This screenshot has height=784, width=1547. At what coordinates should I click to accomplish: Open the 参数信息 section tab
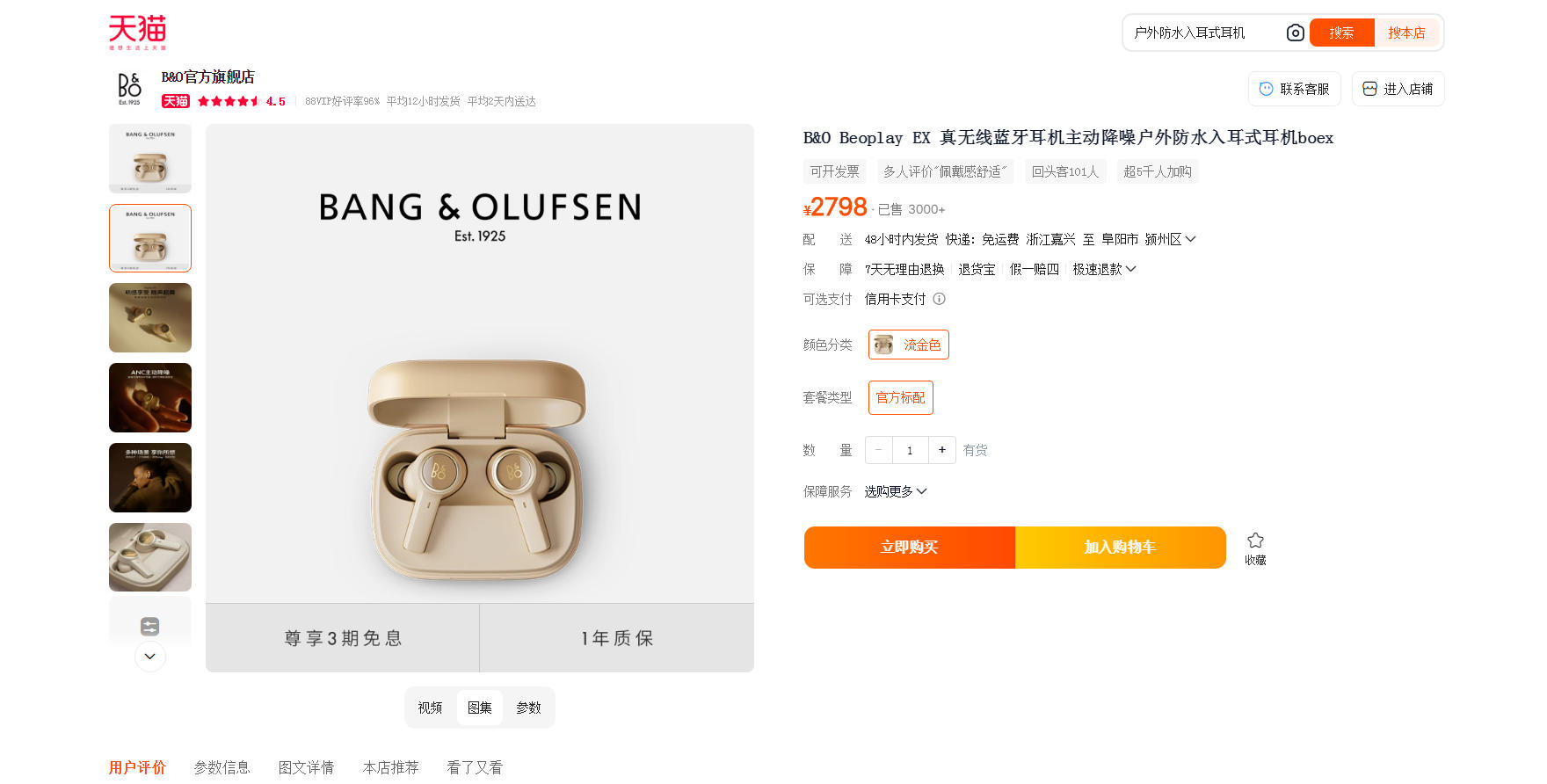point(222,767)
